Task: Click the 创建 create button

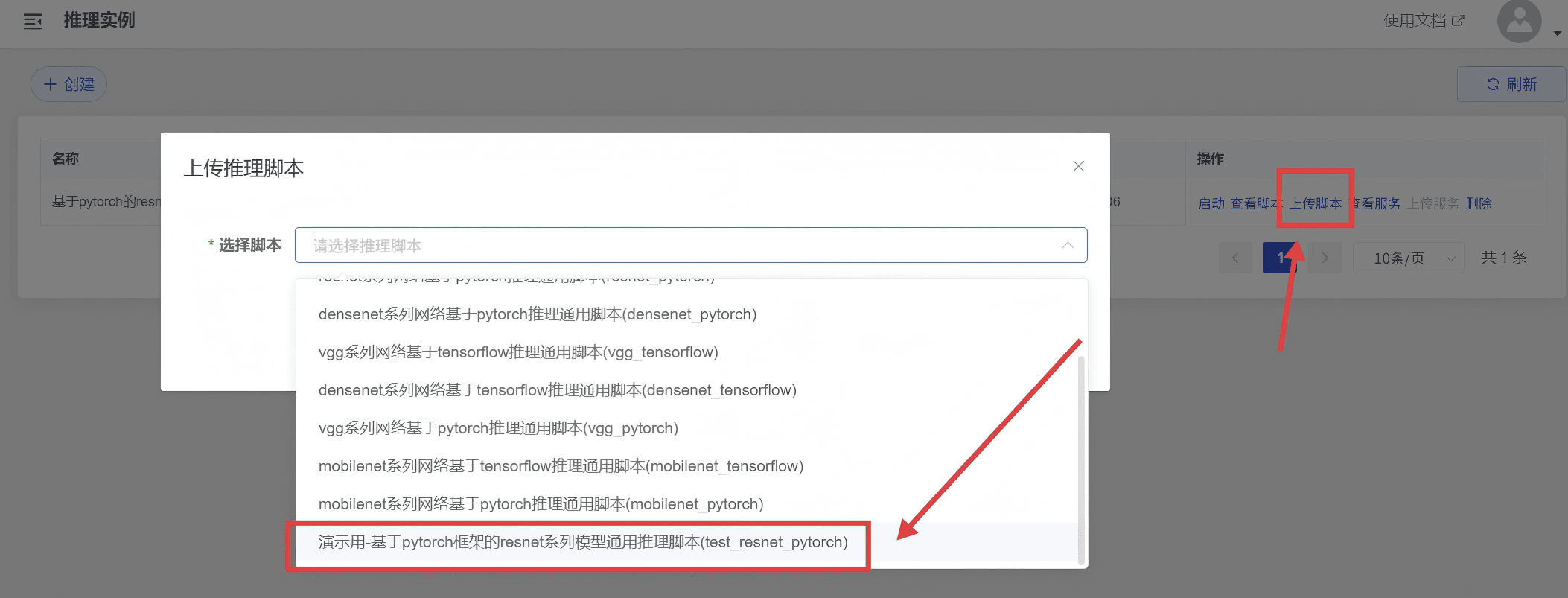Action: coord(68,84)
